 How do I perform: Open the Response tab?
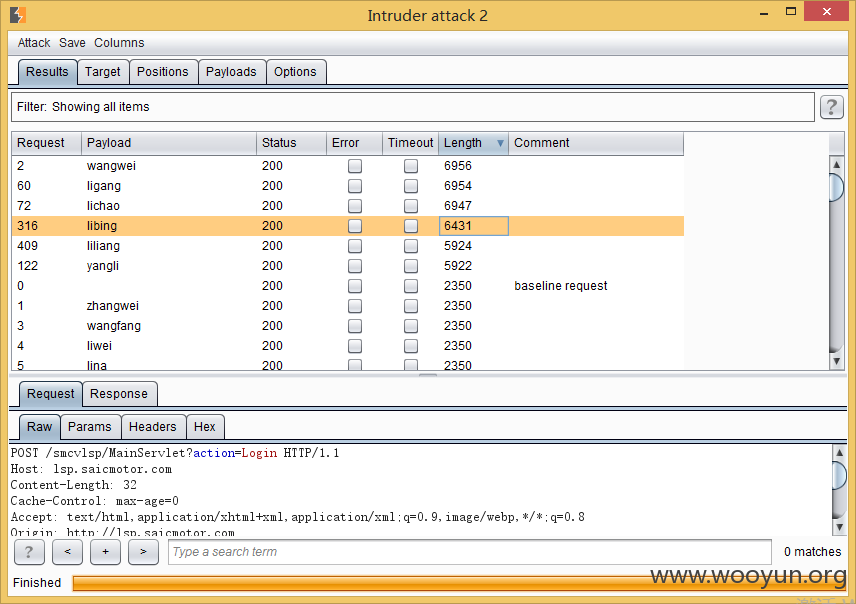[x=119, y=394]
